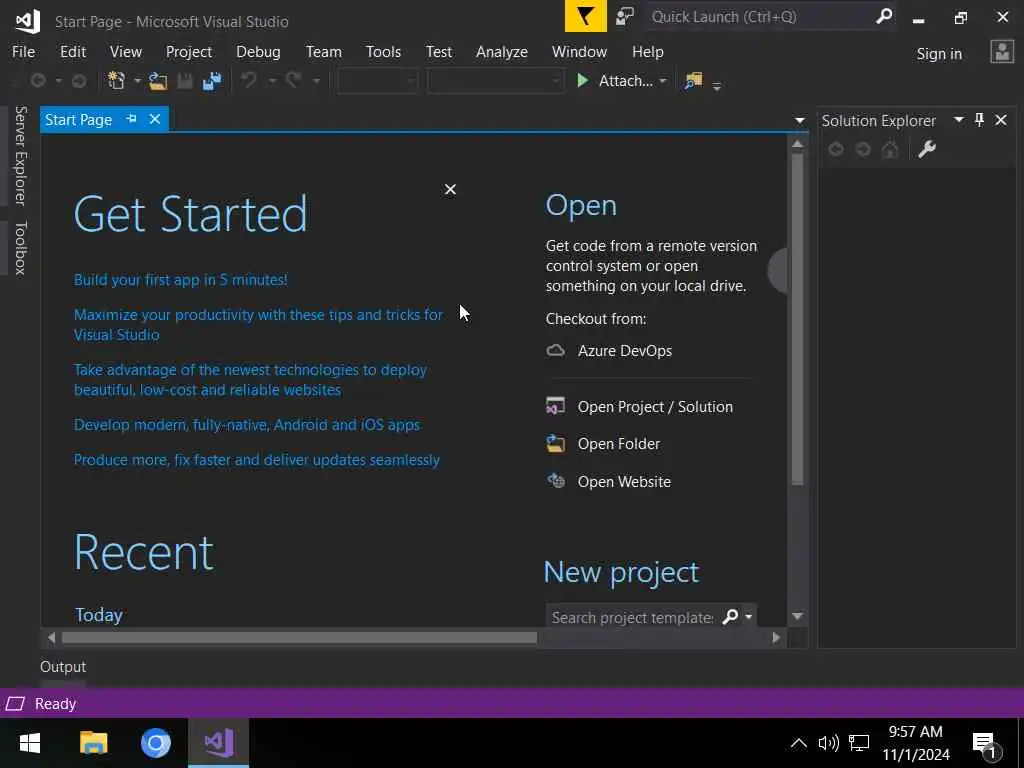Expand the New Project toolbar dropdown arrow
This screenshot has height=768, width=1024.
tap(137, 81)
